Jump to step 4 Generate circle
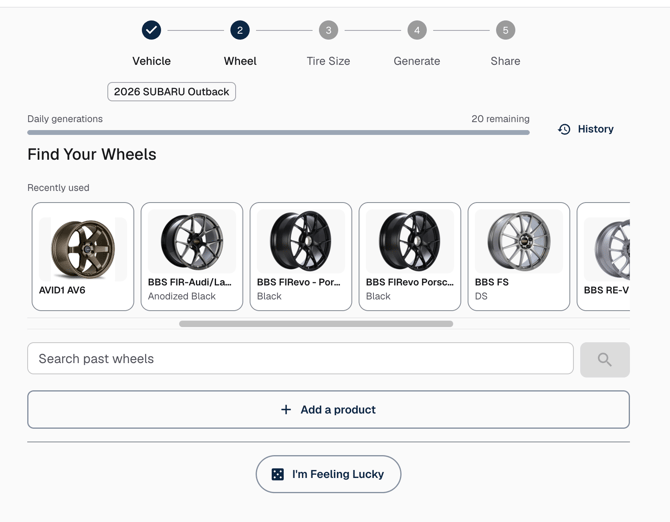This screenshot has height=522, width=670. pos(417,30)
